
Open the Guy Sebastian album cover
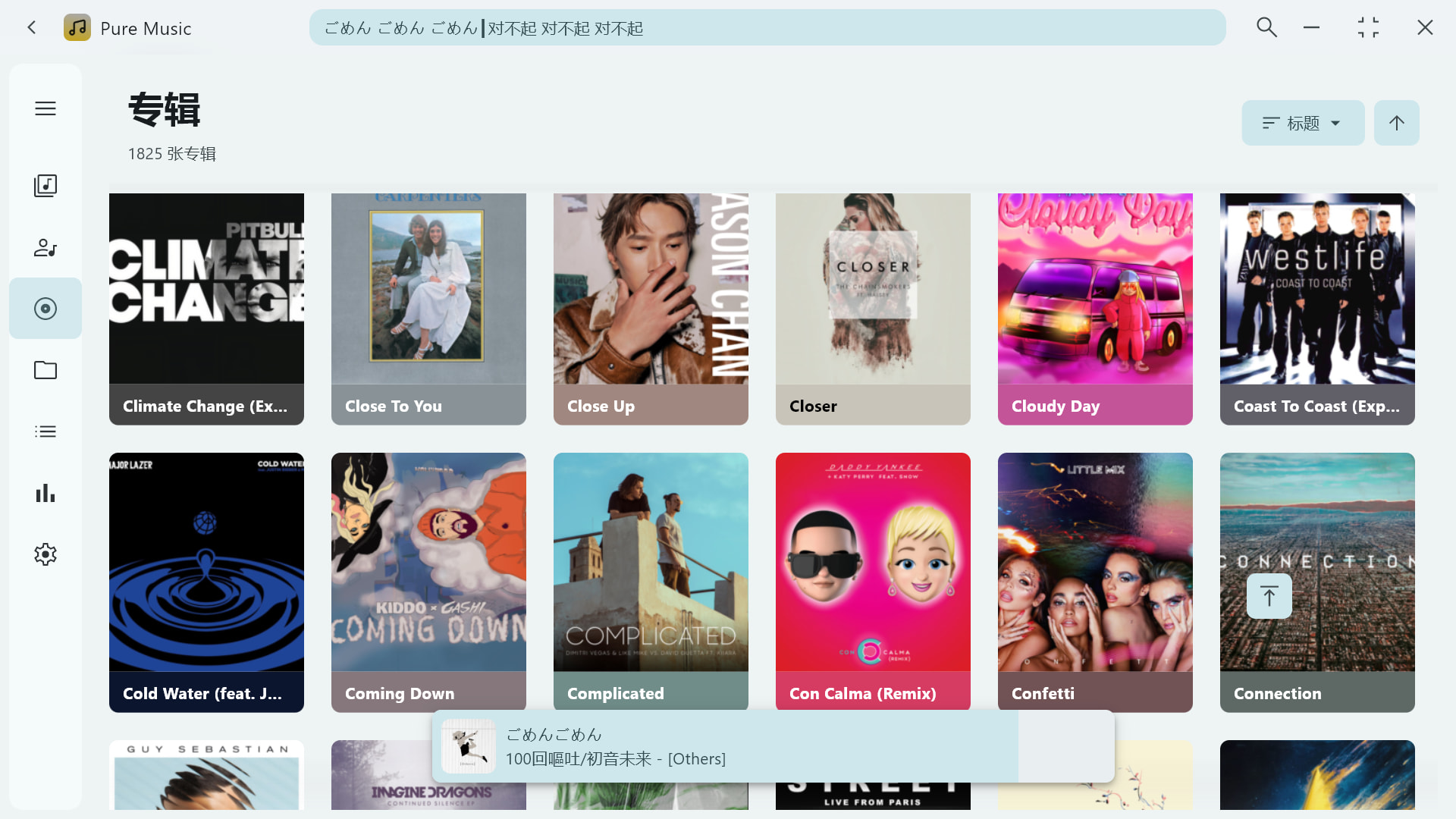pos(206,775)
